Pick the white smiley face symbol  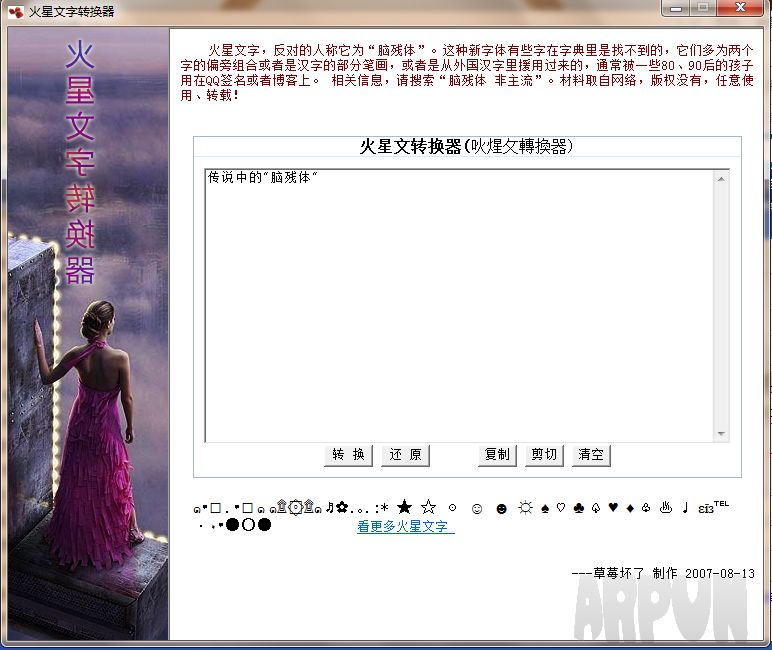coord(477,509)
